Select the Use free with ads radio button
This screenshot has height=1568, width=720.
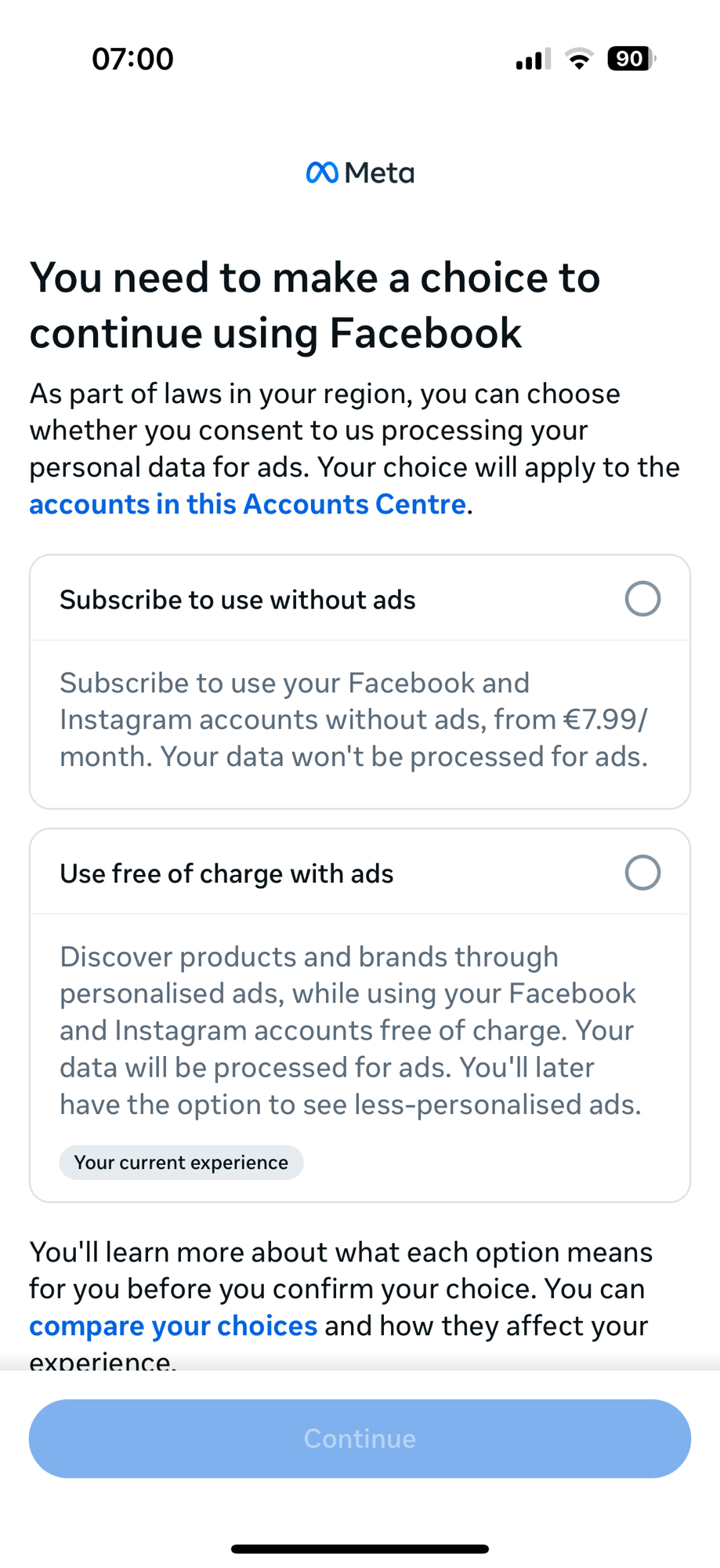point(642,873)
